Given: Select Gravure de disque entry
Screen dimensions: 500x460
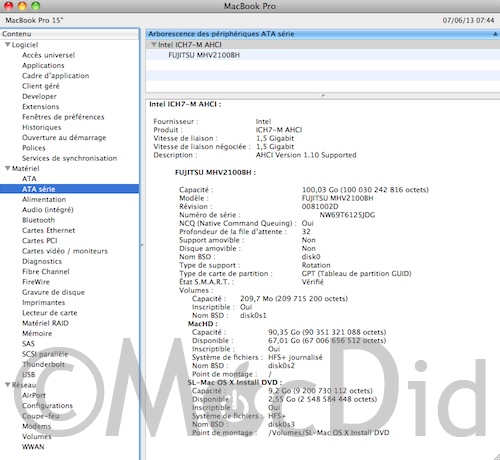Looking at the screenshot, I should pos(53,292).
